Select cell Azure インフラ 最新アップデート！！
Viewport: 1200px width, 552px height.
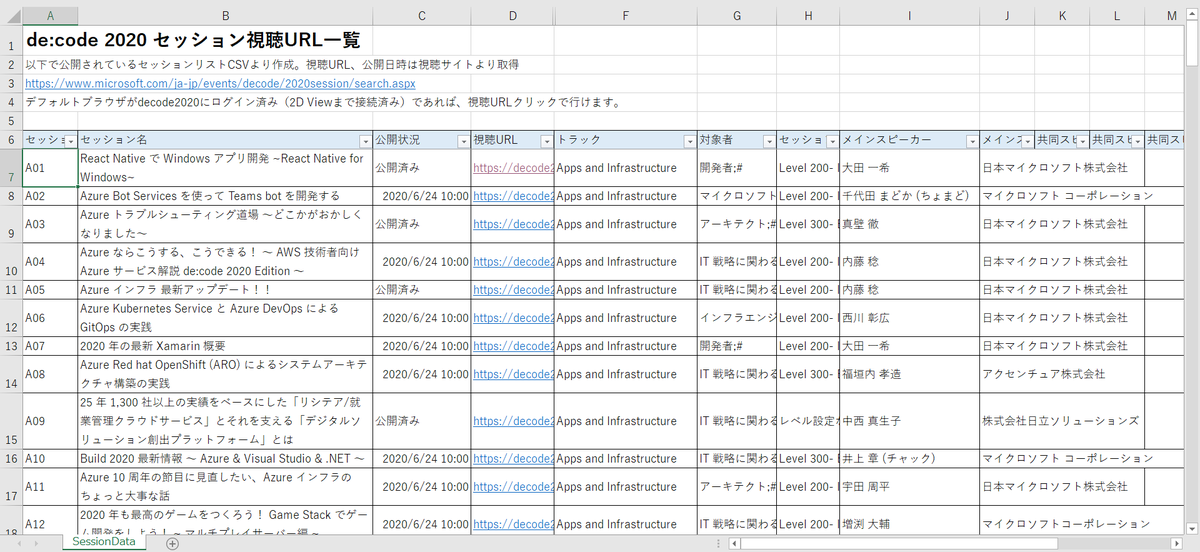[x=225, y=290]
